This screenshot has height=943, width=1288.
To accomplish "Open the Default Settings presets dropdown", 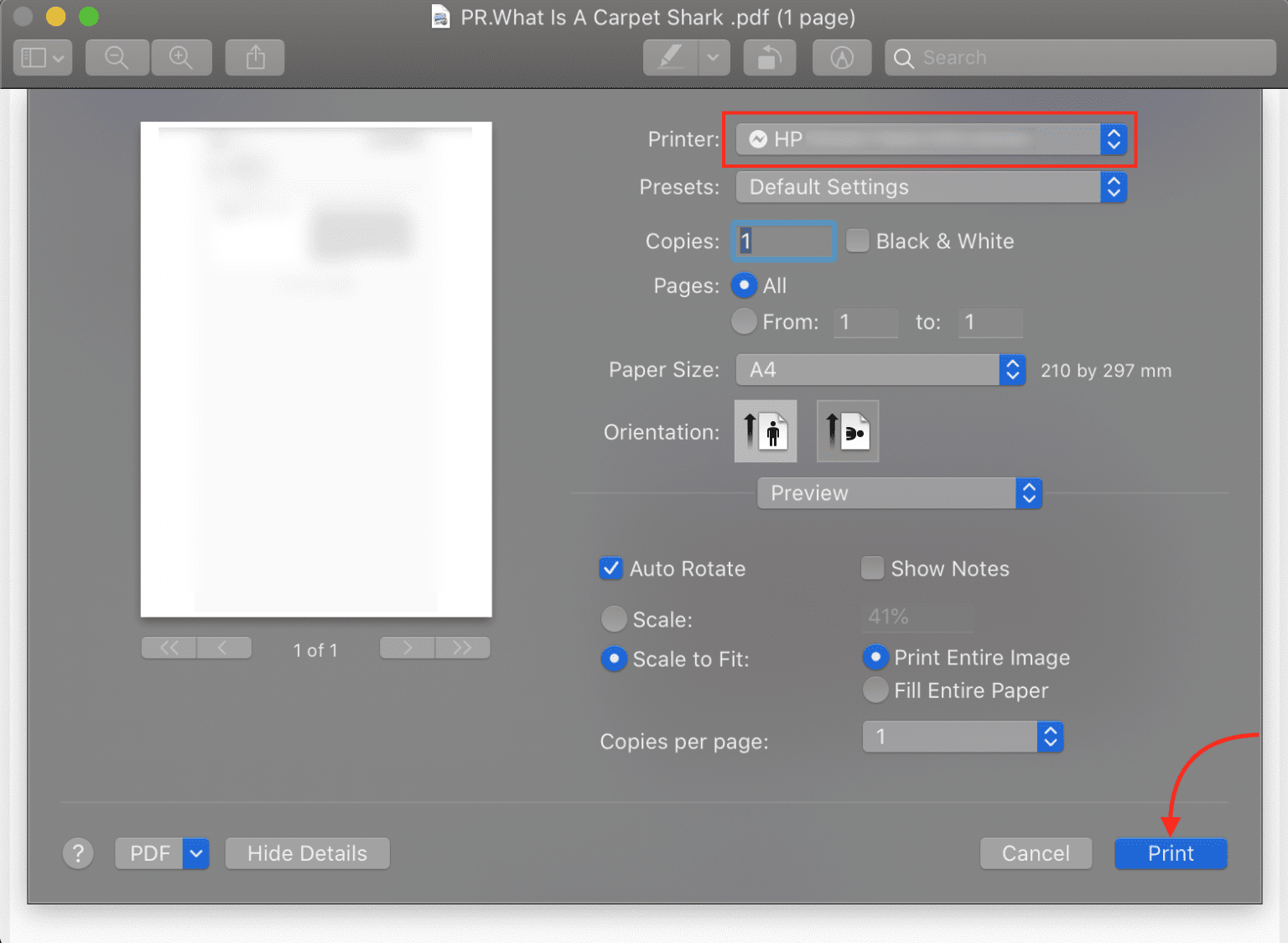I will [931, 187].
